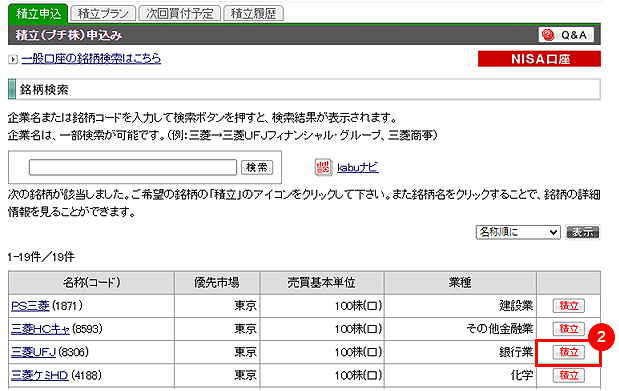Open the 積立プラン tab
This screenshot has height=391, width=619.
(x=103, y=14)
